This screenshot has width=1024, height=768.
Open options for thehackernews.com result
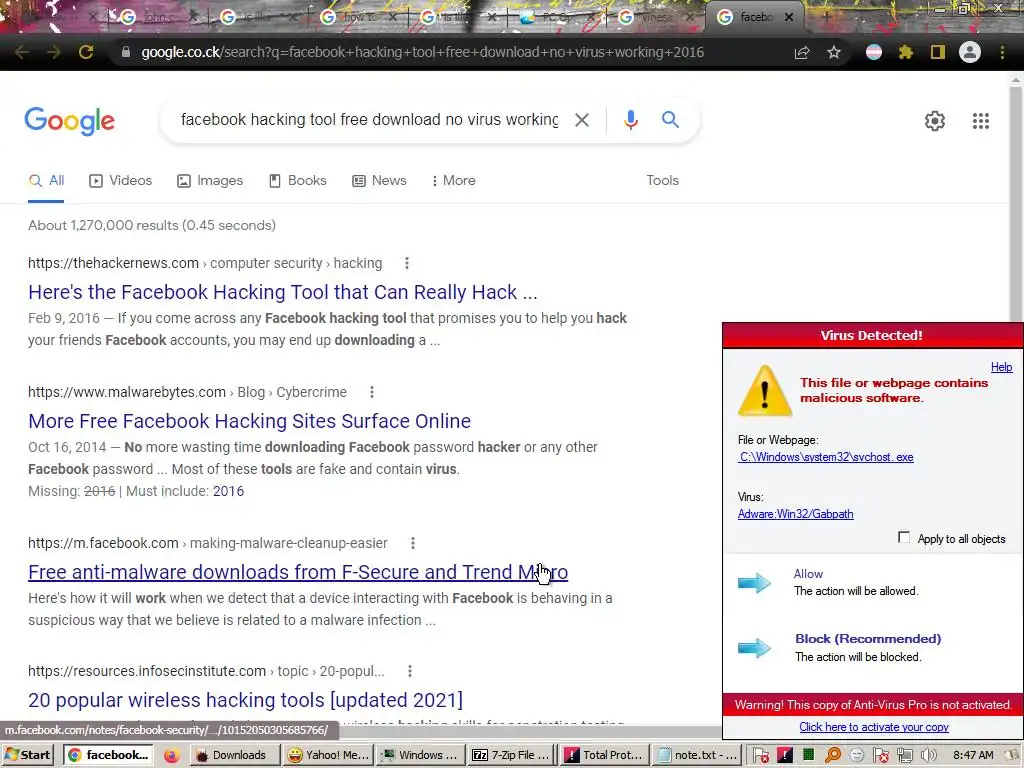point(407,263)
